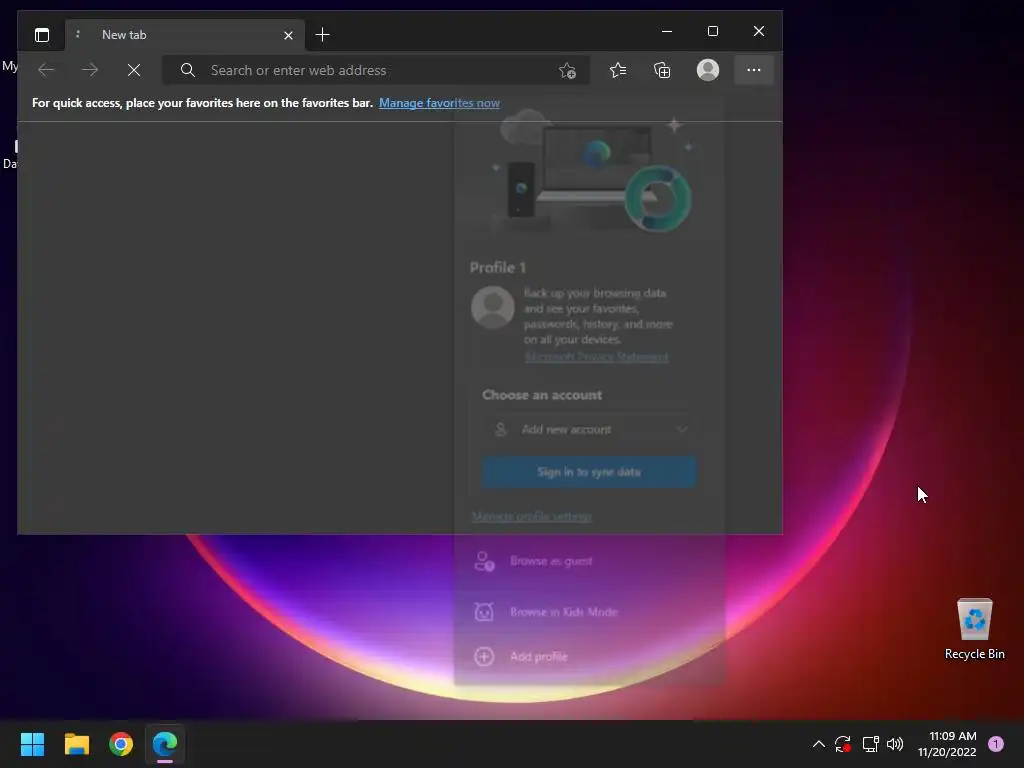The image size is (1024, 768).
Task: Open the Collections icon
Action: click(x=662, y=70)
